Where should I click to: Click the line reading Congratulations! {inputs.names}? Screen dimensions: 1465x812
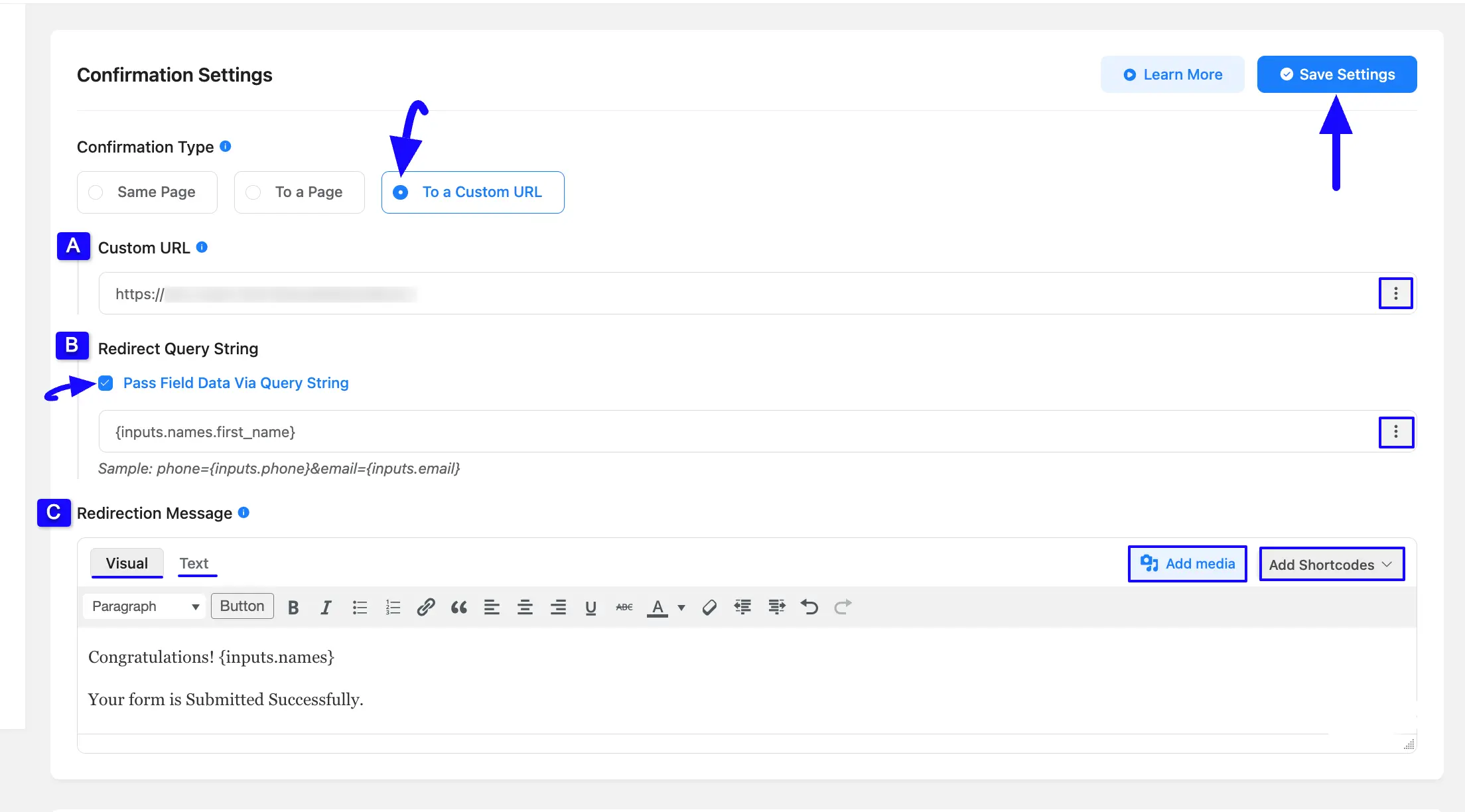point(211,657)
